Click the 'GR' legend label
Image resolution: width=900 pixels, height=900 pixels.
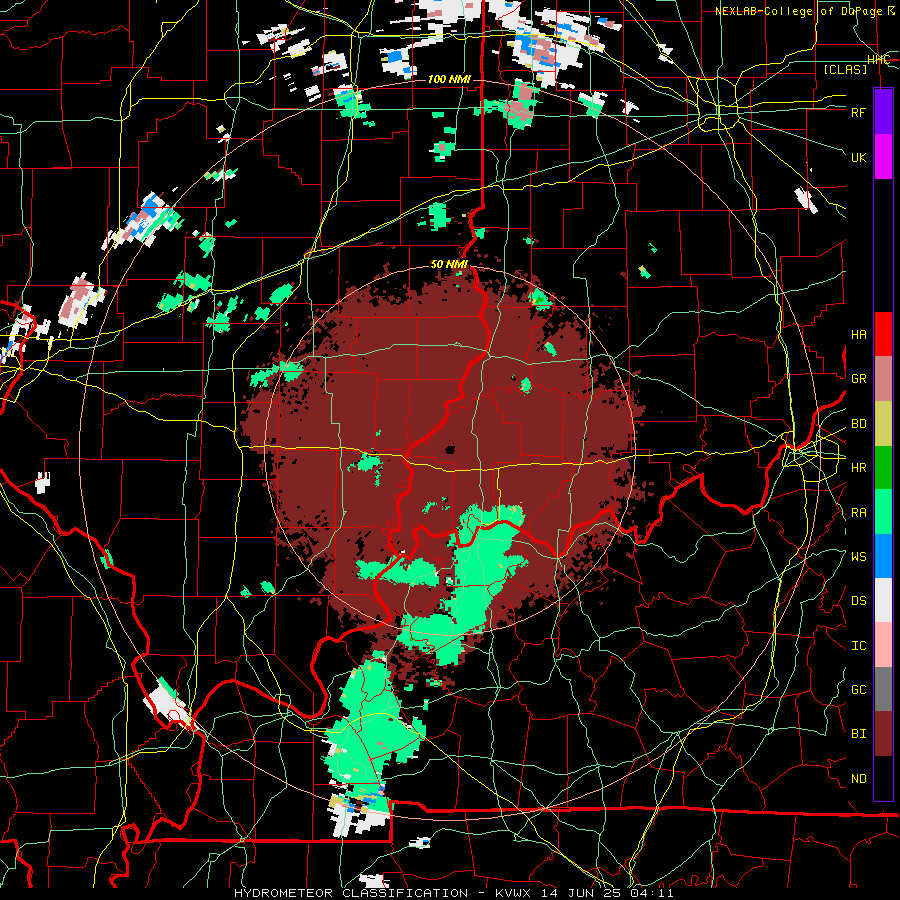(x=858, y=379)
